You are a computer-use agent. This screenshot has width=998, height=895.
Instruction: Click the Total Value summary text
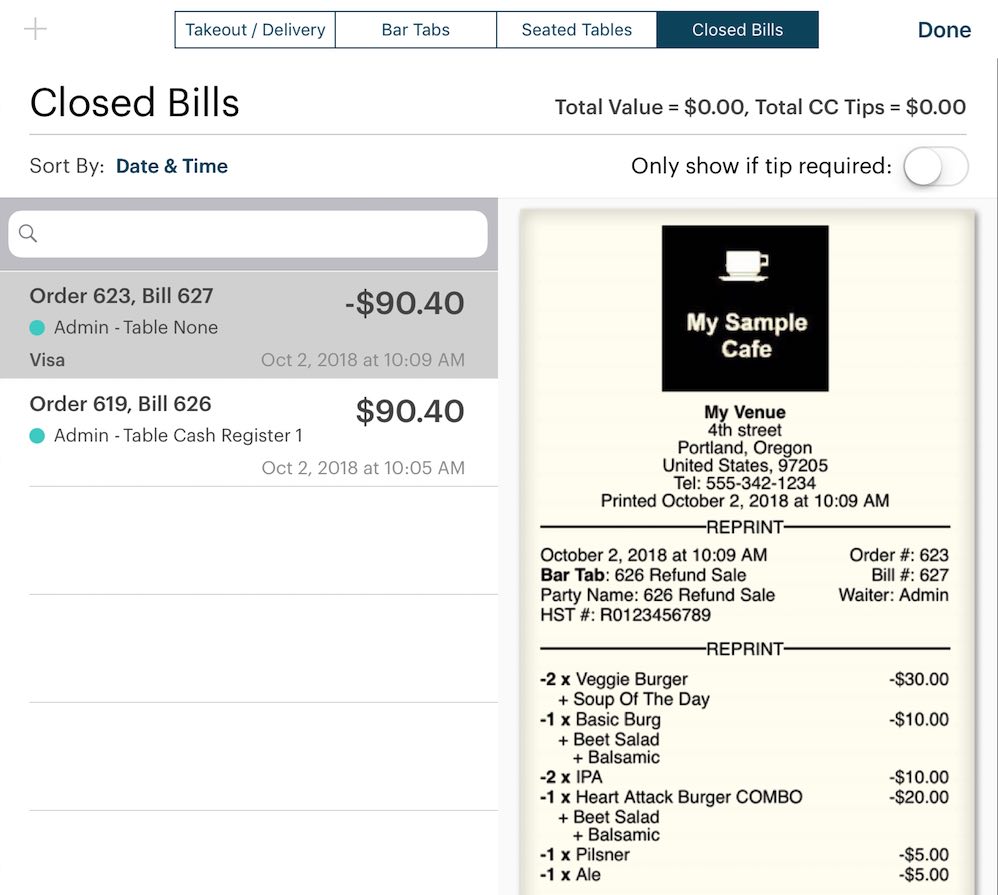(x=760, y=106)
